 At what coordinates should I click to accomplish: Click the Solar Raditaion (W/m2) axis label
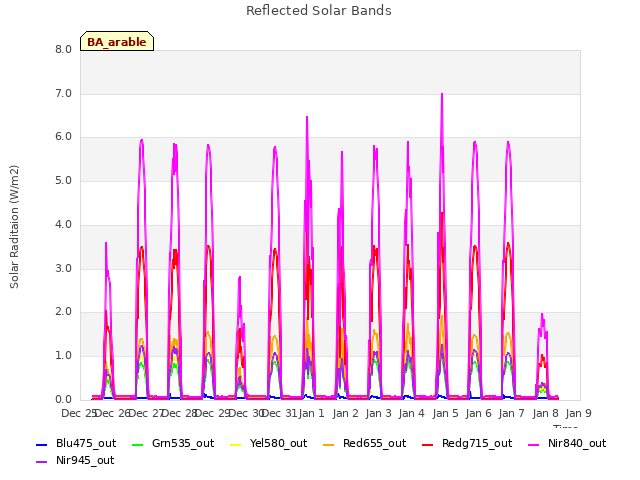pyautogui.click(x=14, y=227)
